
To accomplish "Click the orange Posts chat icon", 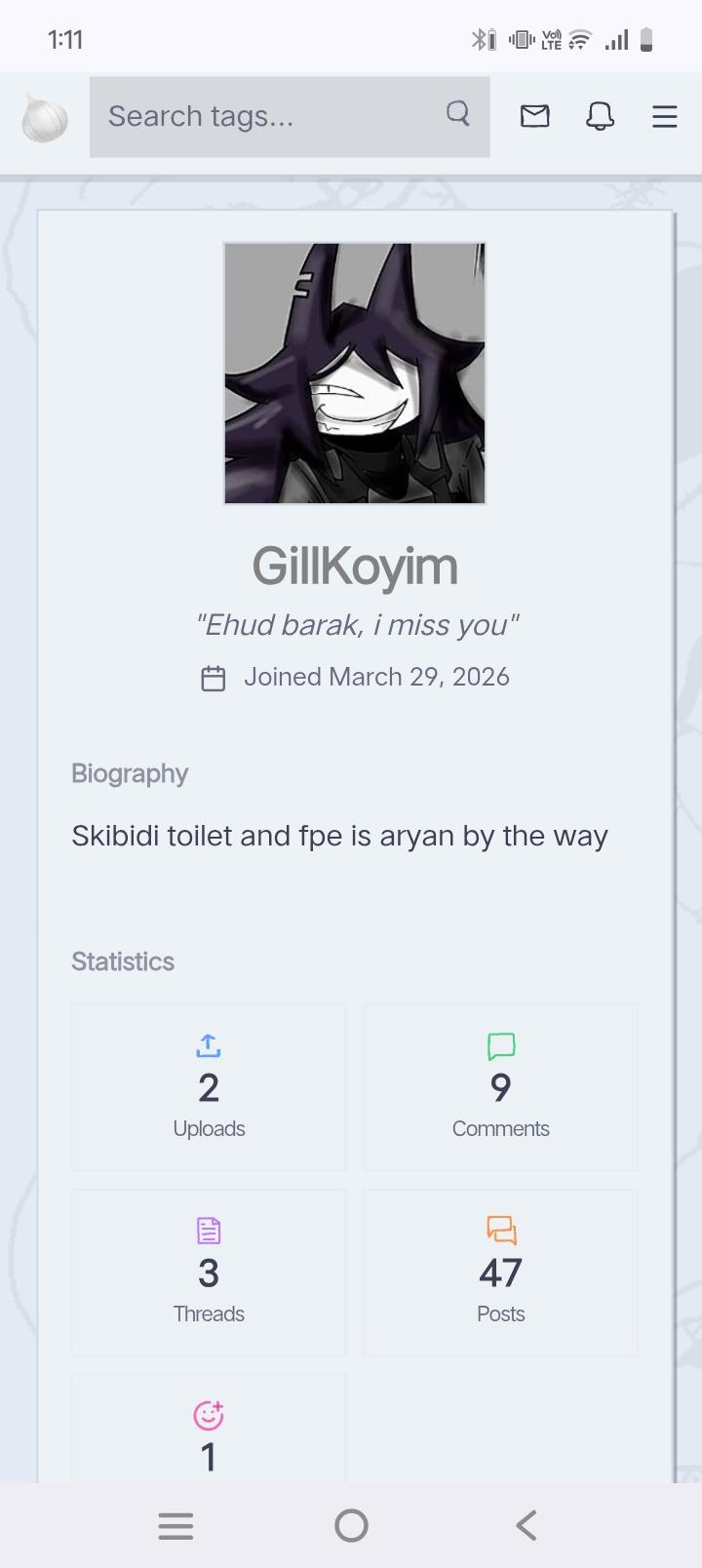I will (x=501, y=1231).
